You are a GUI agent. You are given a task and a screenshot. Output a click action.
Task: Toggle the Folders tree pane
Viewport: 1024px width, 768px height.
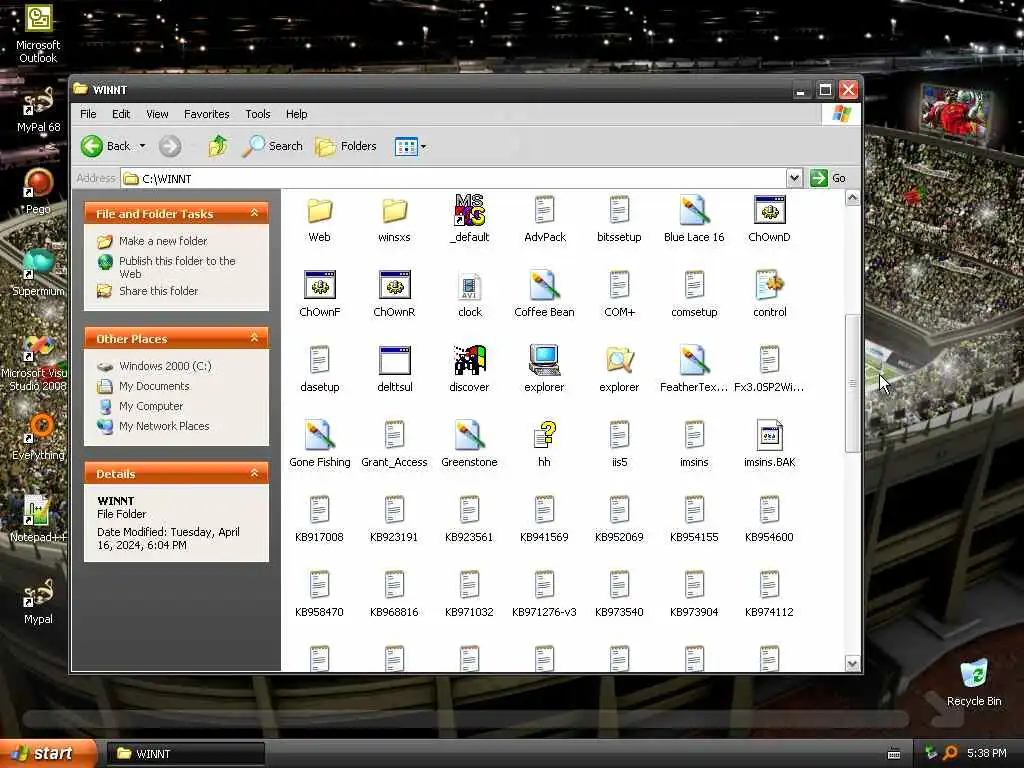click(346, 146)
